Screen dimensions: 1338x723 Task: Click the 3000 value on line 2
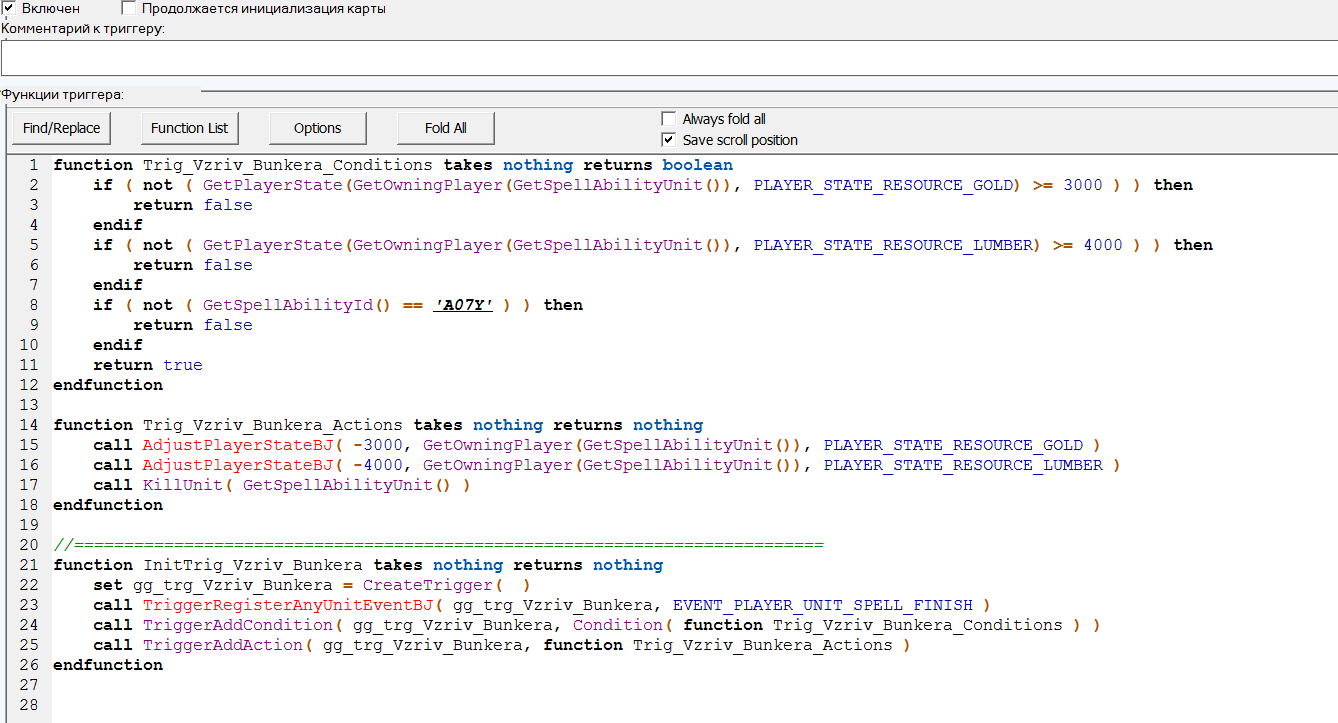1082,185
